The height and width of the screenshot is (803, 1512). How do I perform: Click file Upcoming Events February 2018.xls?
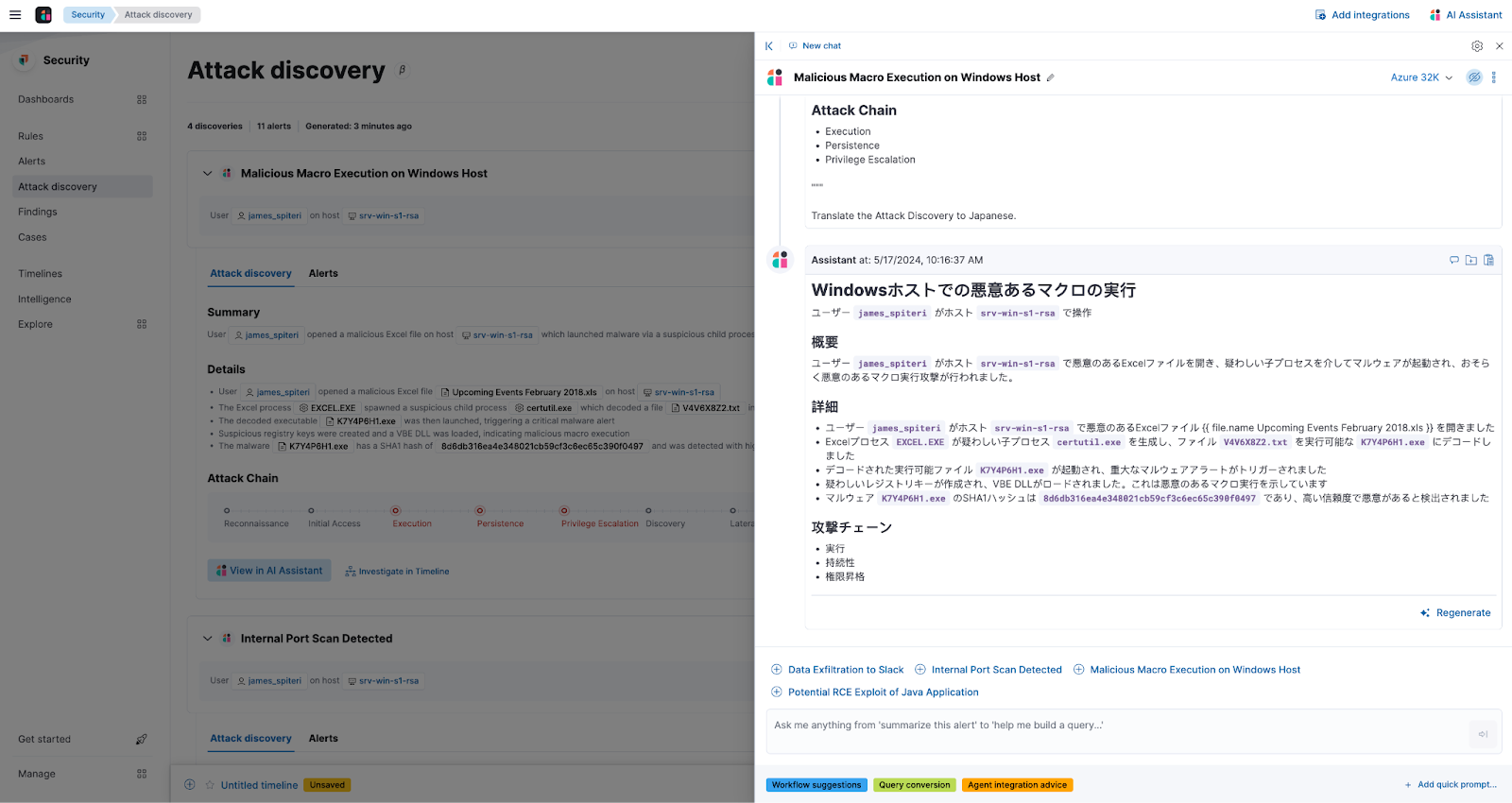[x=519, y=392]
